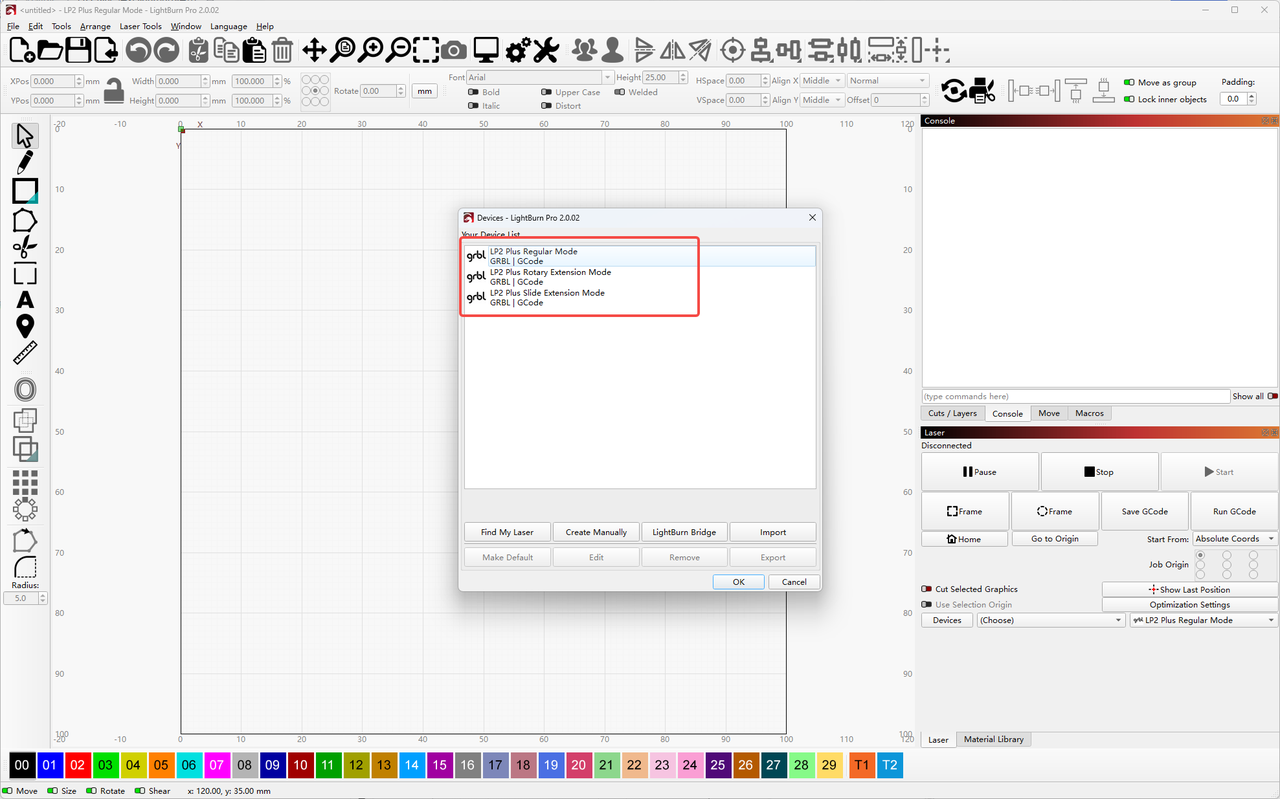Redo the last action
Image resolution: width=1280 pixels, height=799 pixels.
point(166,50)
